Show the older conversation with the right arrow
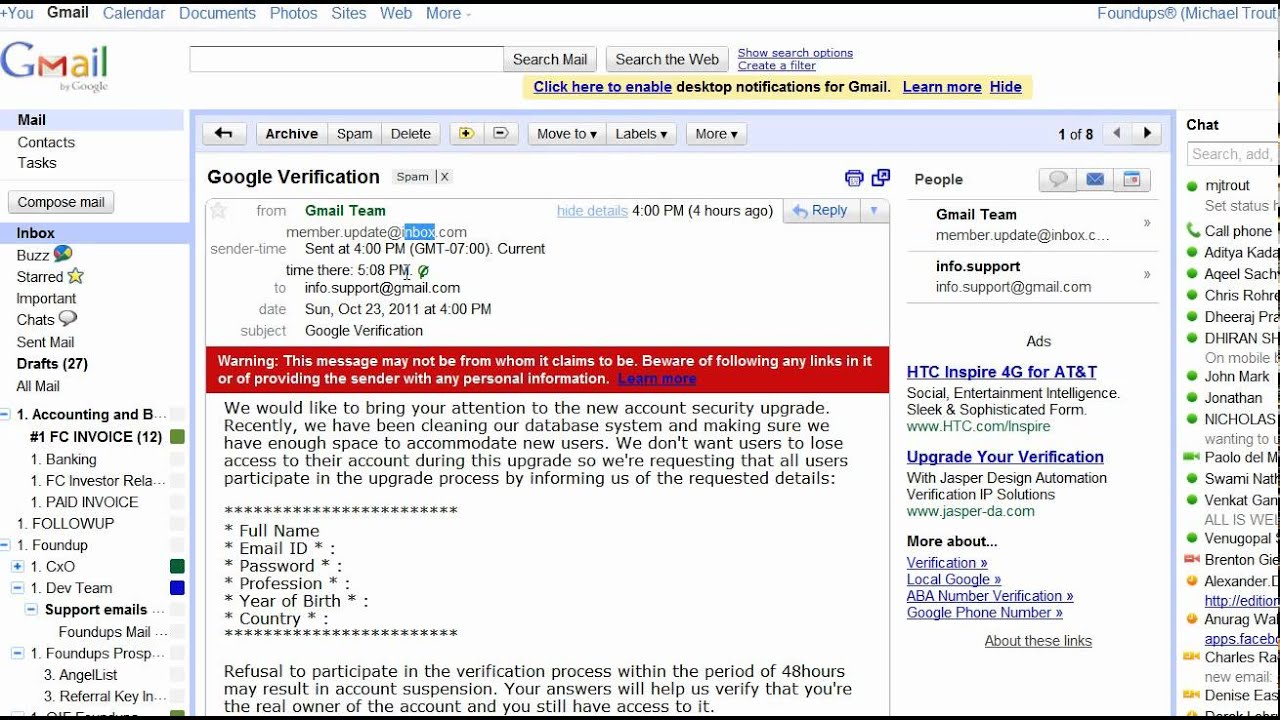The height and width of the screenshot is (720, 1280). (x=1147, y=134)
